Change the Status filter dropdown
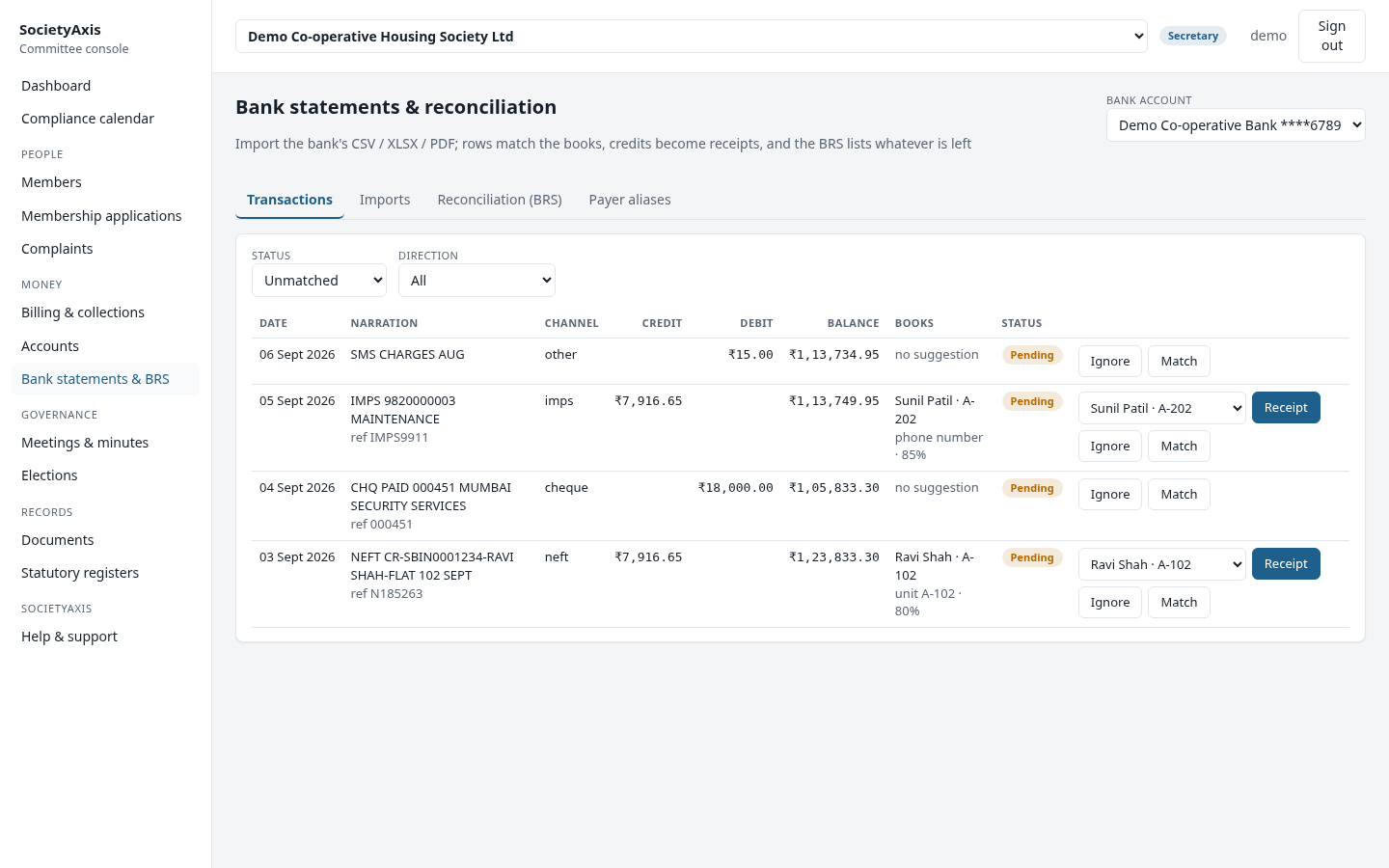 (x=319, y=281)
